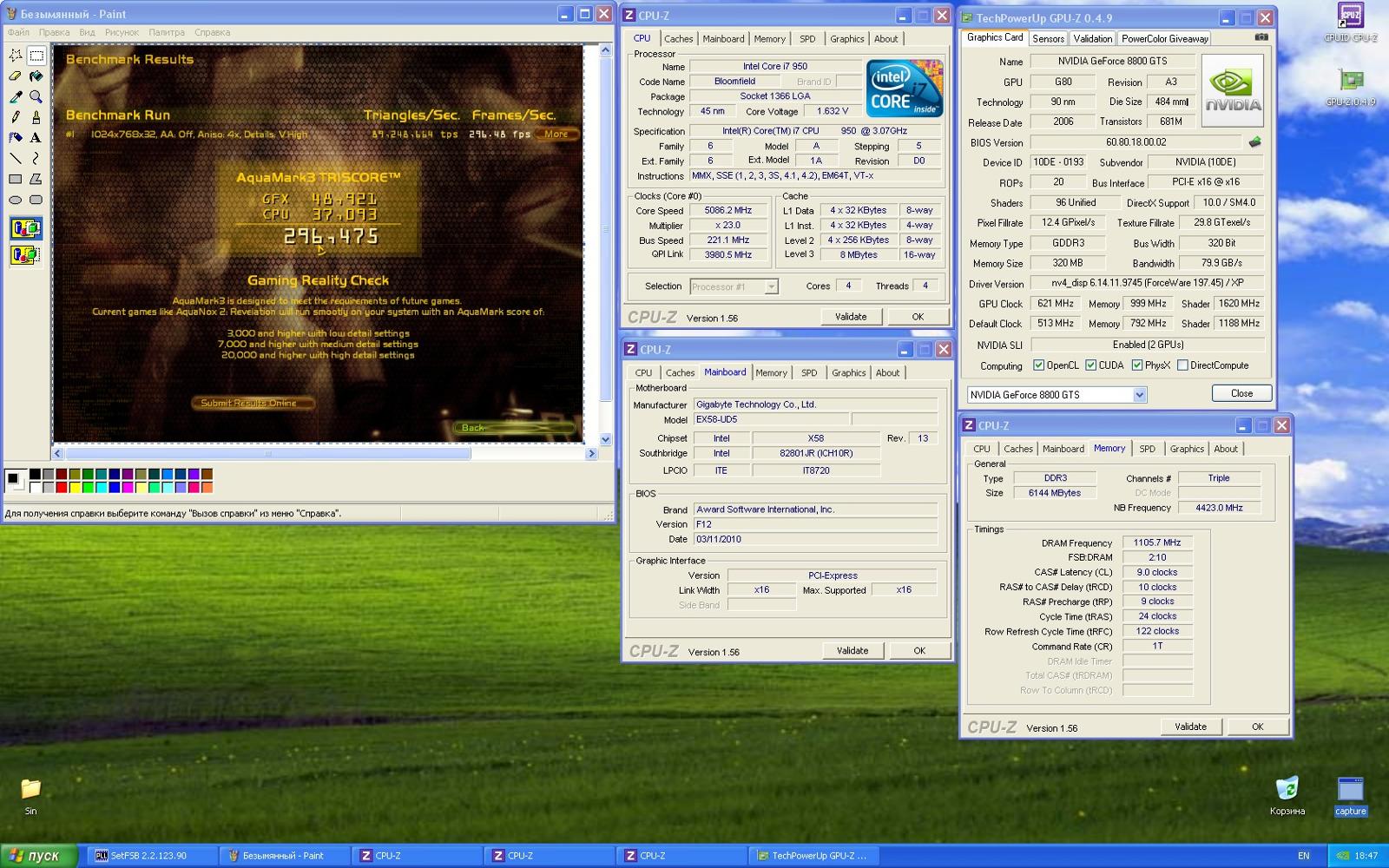
Task: Choose the Brush tool in Paint
Action: tap(36, 117)
